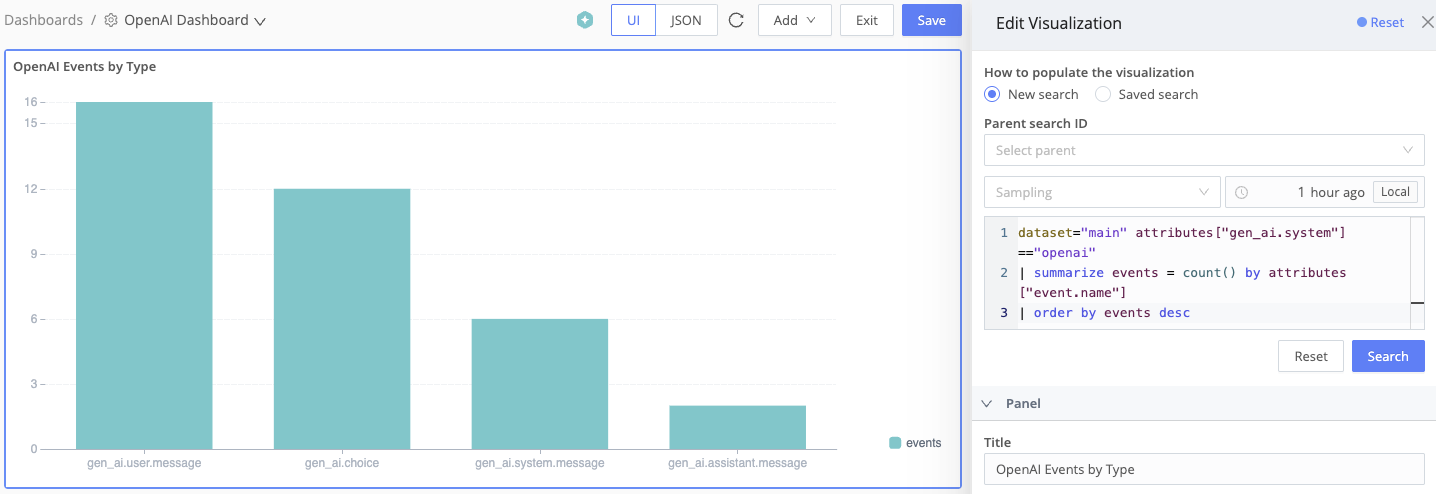Click the gen_ai.user.message bar
This screenshot has width=1436, height=494.
point(144,275)
